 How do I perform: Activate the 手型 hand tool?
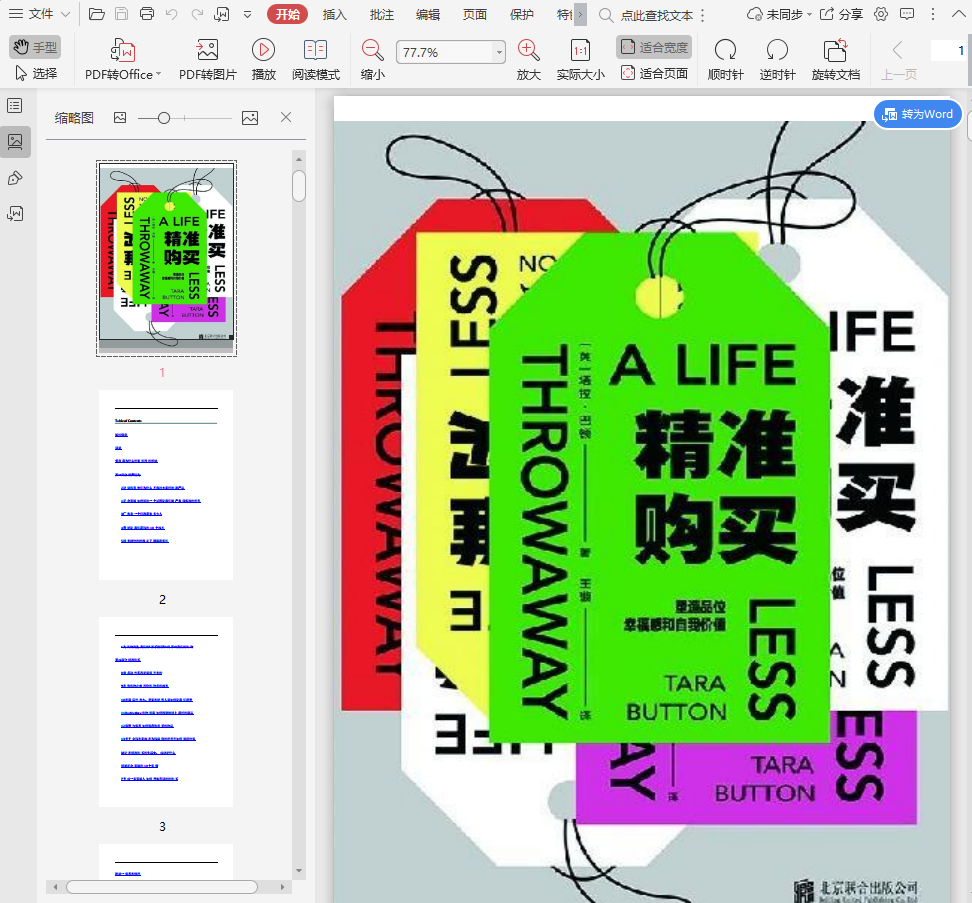[x=35, y=47]
